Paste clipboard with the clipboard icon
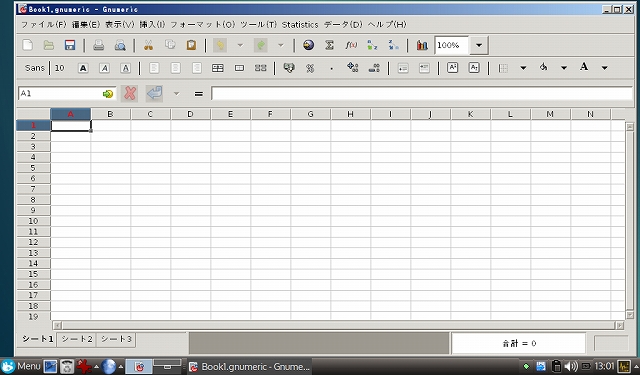Viewport: 640px width, 375px height. coord(191,45)
